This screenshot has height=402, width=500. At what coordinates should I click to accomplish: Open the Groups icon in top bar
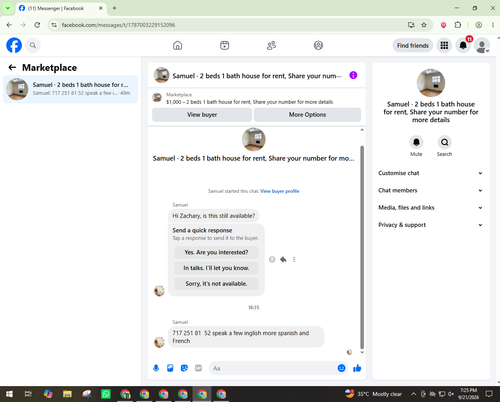tap(318, 45)
